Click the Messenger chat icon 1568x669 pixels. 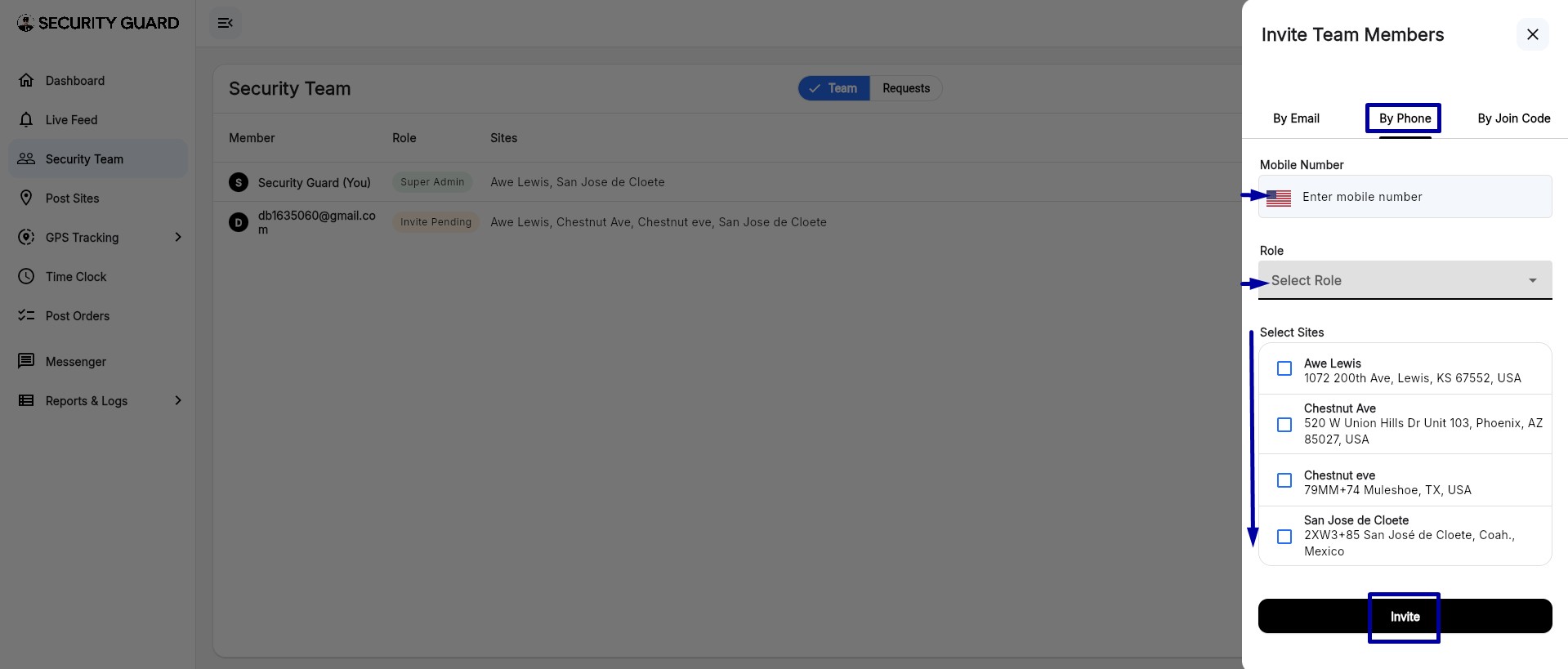tap(26, 361)
